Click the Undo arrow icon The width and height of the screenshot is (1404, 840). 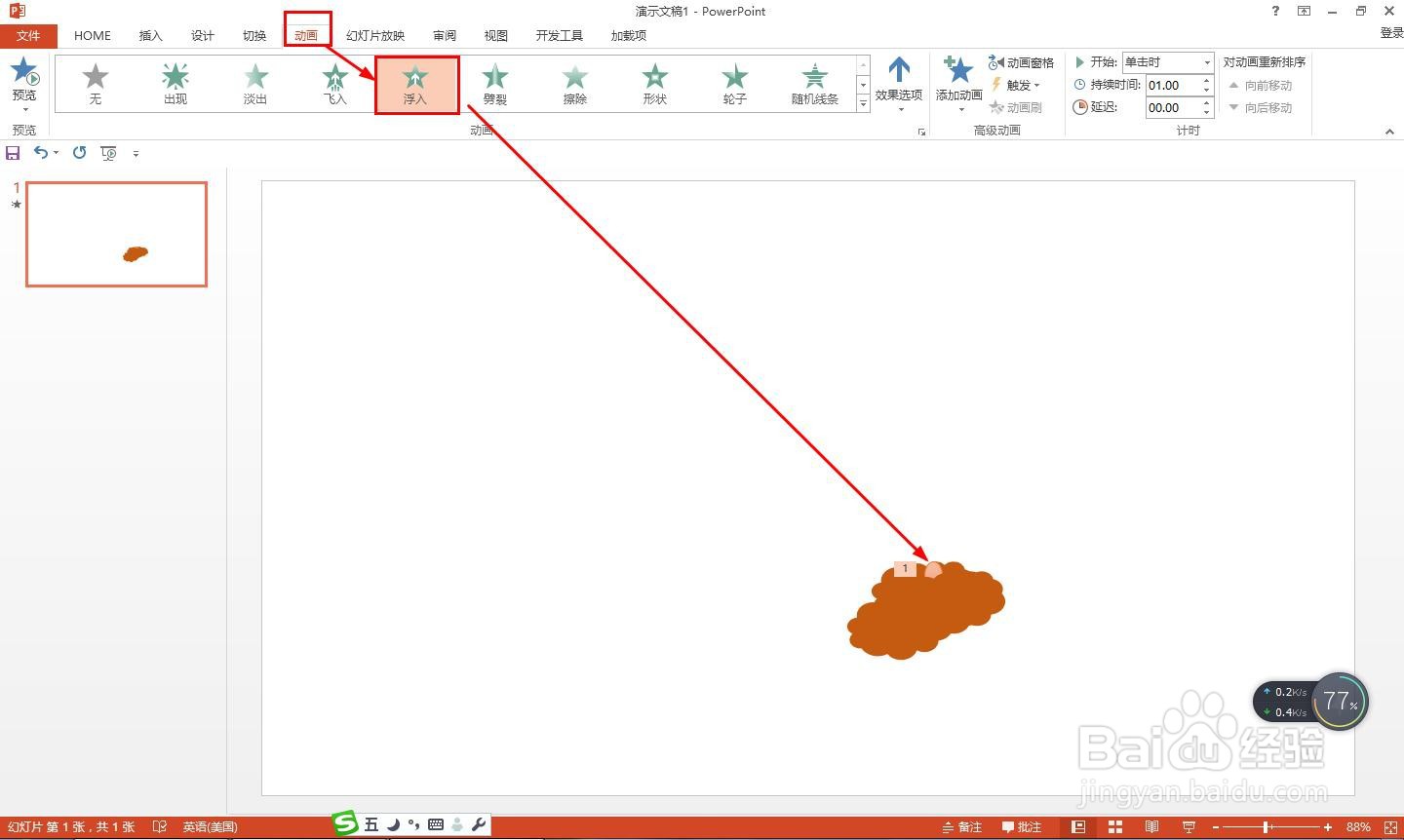pyautogui.click(x=41, y=152)
